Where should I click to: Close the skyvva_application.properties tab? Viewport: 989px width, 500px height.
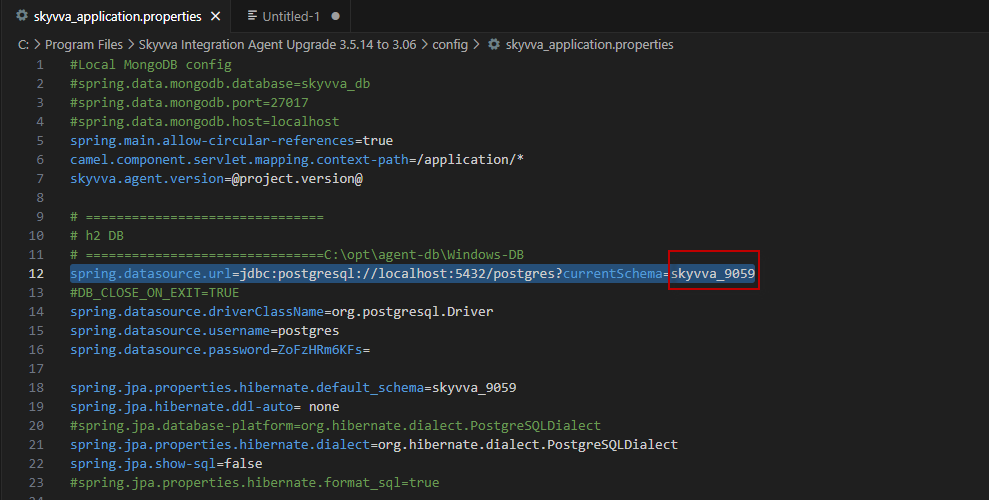tap(214, 17)
